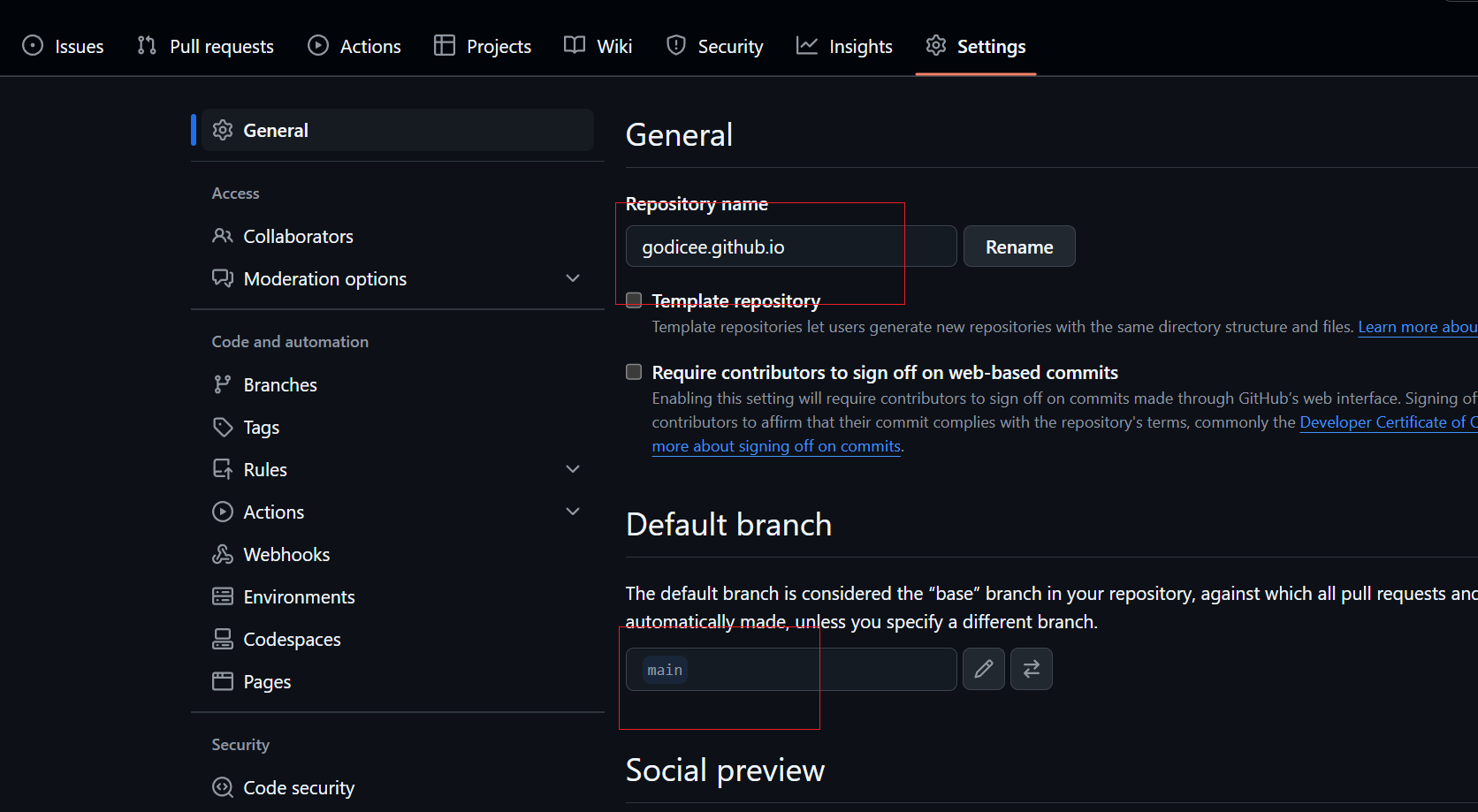Click the Rename button
The height and width of the screenshot is (812, 1478).
1019,247
